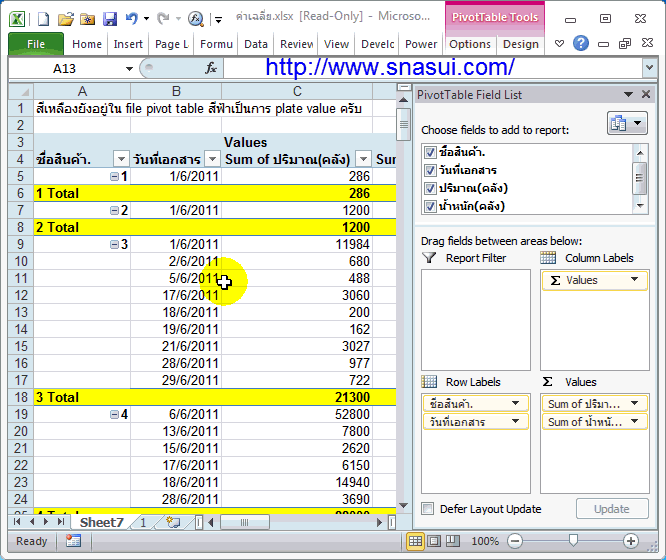This screenshot has width=666, height=560.
Task: Collapse group 3 in the pivot table
Action: [114, 245]
